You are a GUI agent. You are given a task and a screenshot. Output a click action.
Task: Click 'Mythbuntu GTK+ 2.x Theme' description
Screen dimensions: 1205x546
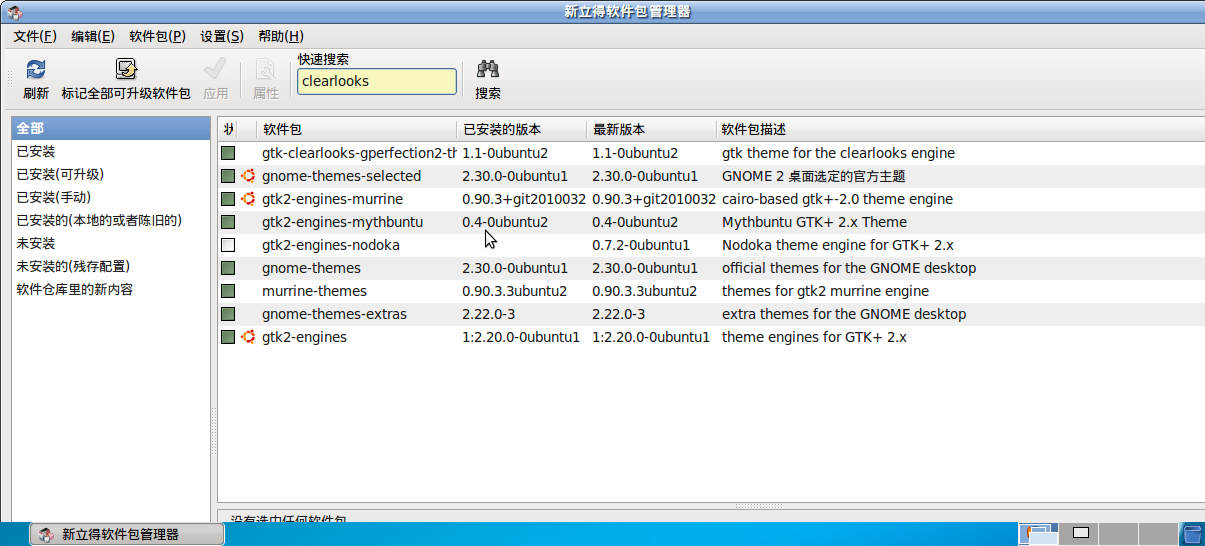coord(814,222)
